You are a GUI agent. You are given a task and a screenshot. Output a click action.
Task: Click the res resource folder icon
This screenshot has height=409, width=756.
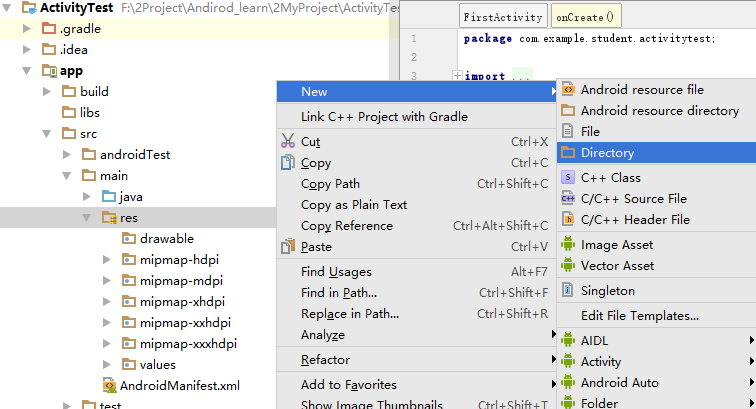tap(109, 218)
